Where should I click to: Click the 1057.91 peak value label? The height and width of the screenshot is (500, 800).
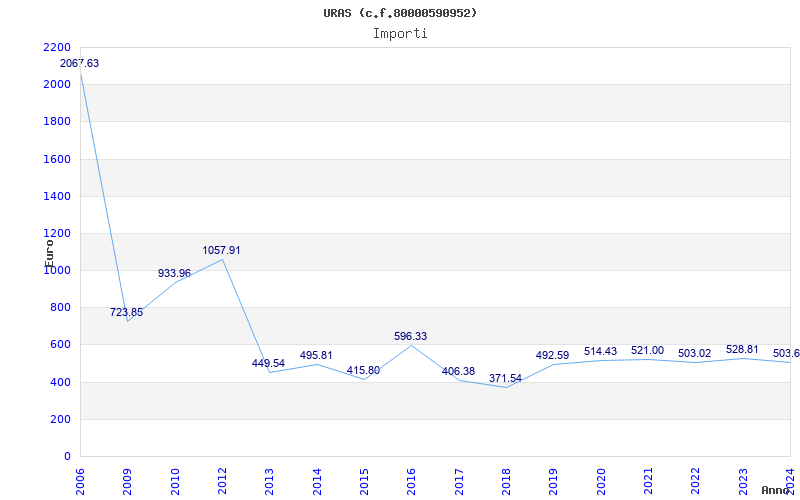point(221,251)
